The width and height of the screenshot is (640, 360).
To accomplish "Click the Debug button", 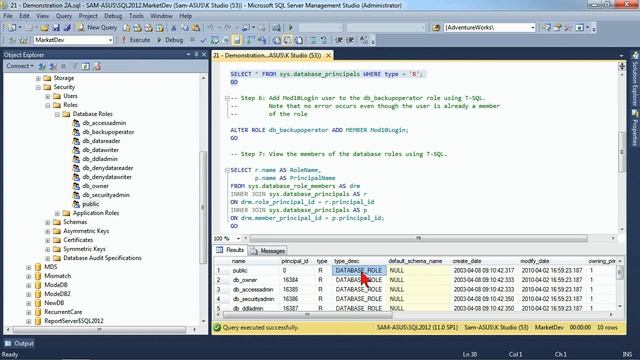I will click(x=170, y=40).
